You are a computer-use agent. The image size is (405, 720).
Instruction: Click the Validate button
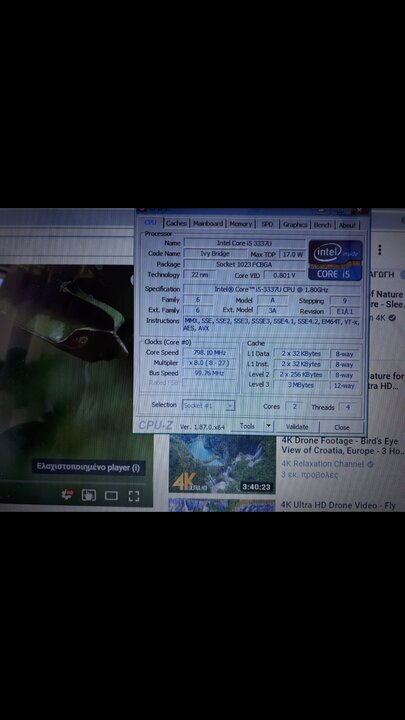(x=297, y=427)
